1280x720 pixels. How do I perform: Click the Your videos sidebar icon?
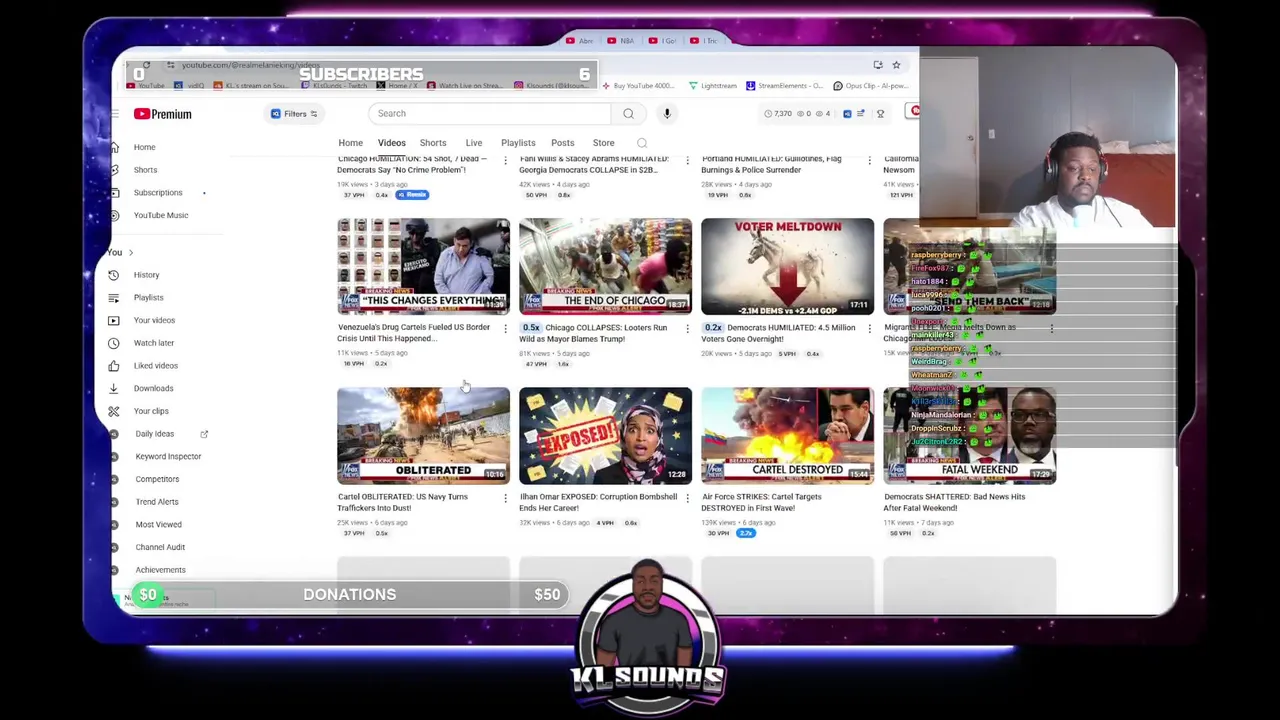[114, 320]
